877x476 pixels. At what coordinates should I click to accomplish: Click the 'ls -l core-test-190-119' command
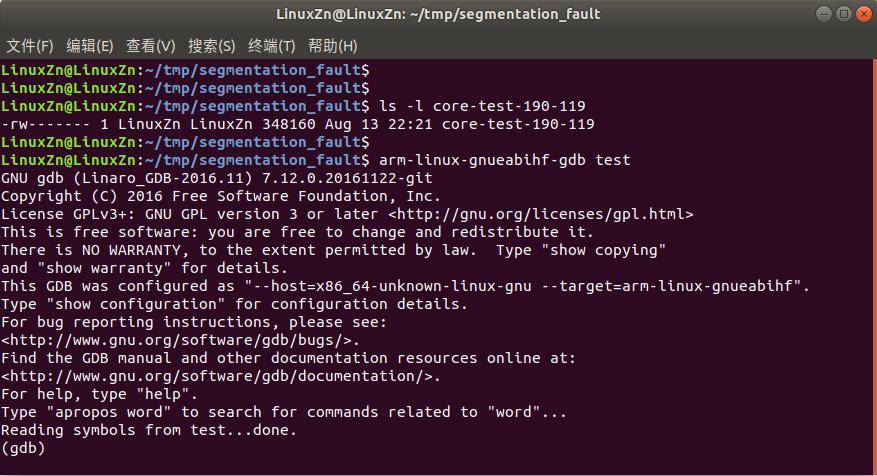(x=482, y=106)
